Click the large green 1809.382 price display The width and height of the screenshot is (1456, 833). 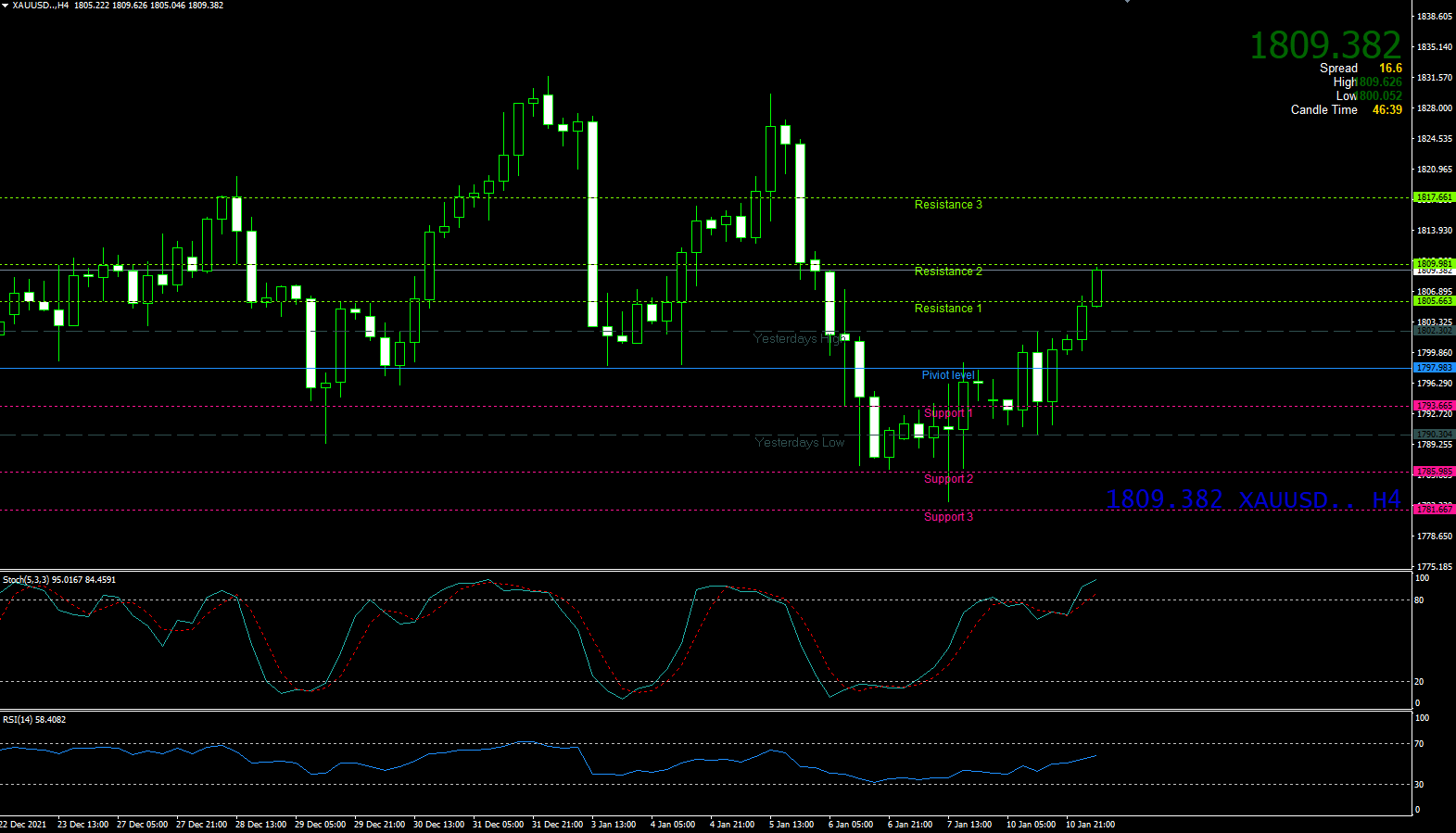click(x=1324, y=45)
